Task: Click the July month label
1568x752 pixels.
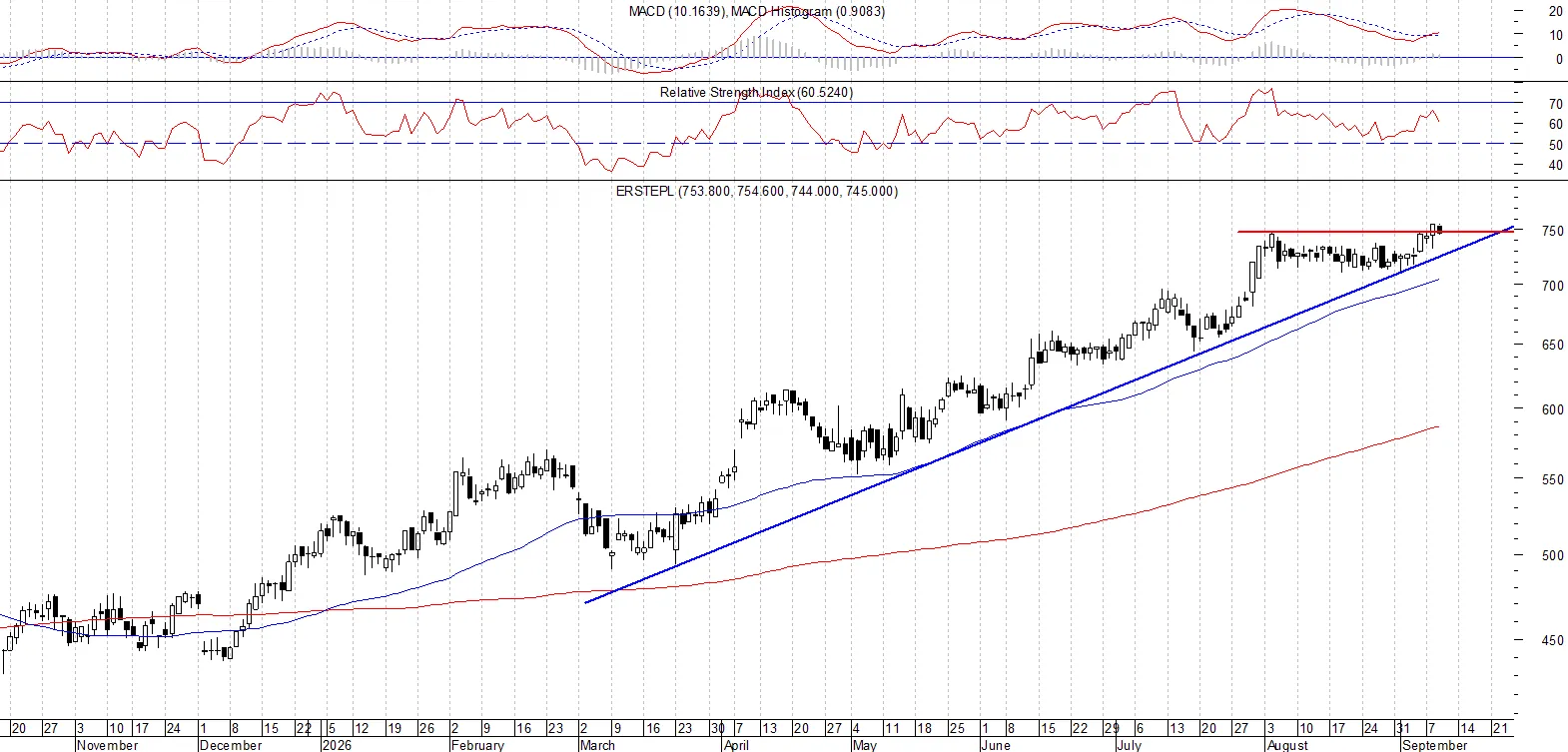Action: click(x=1129, y=745)
